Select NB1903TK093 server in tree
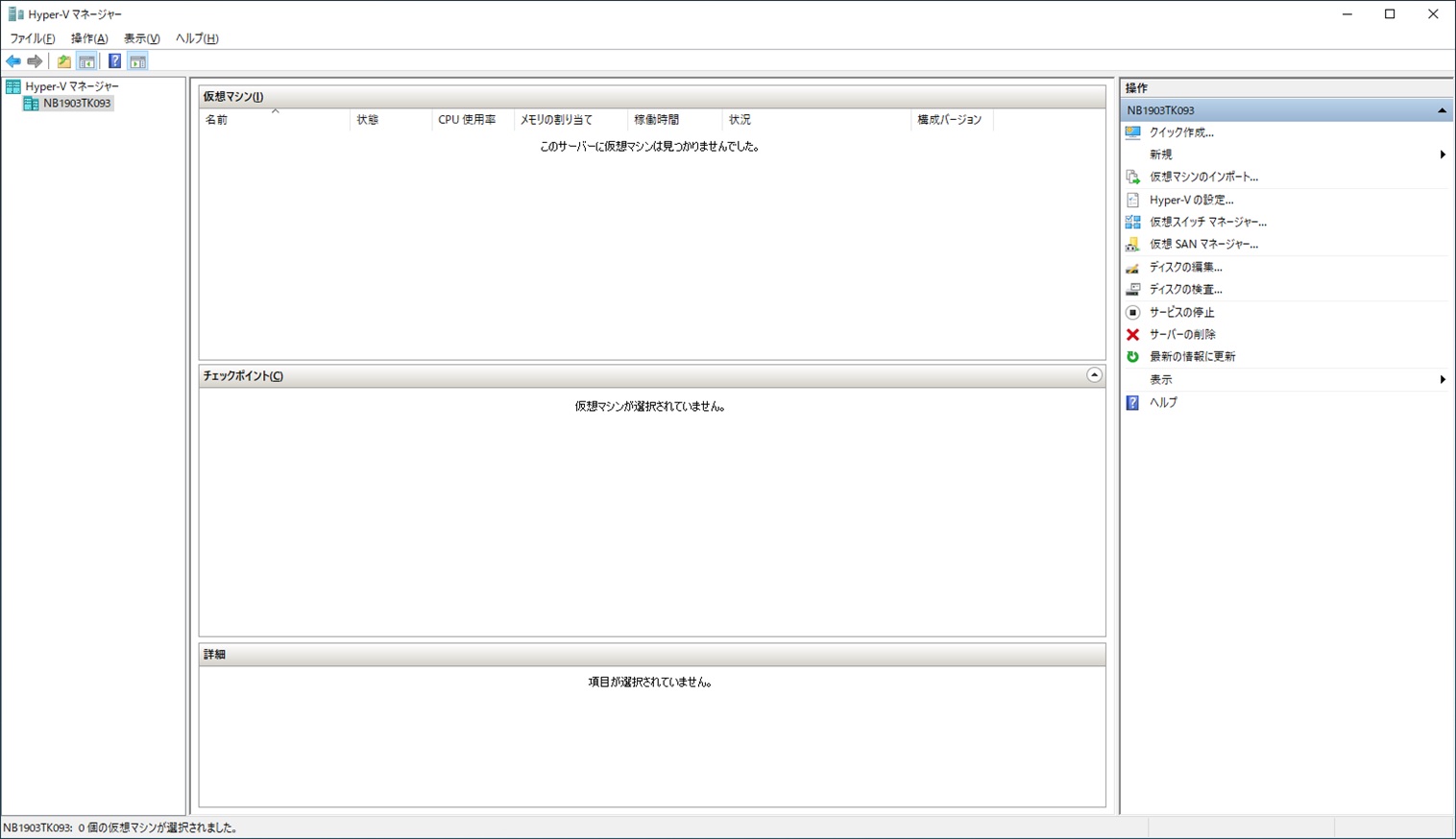The height and width of the screenshot is (839, 1456). [76, 103]
